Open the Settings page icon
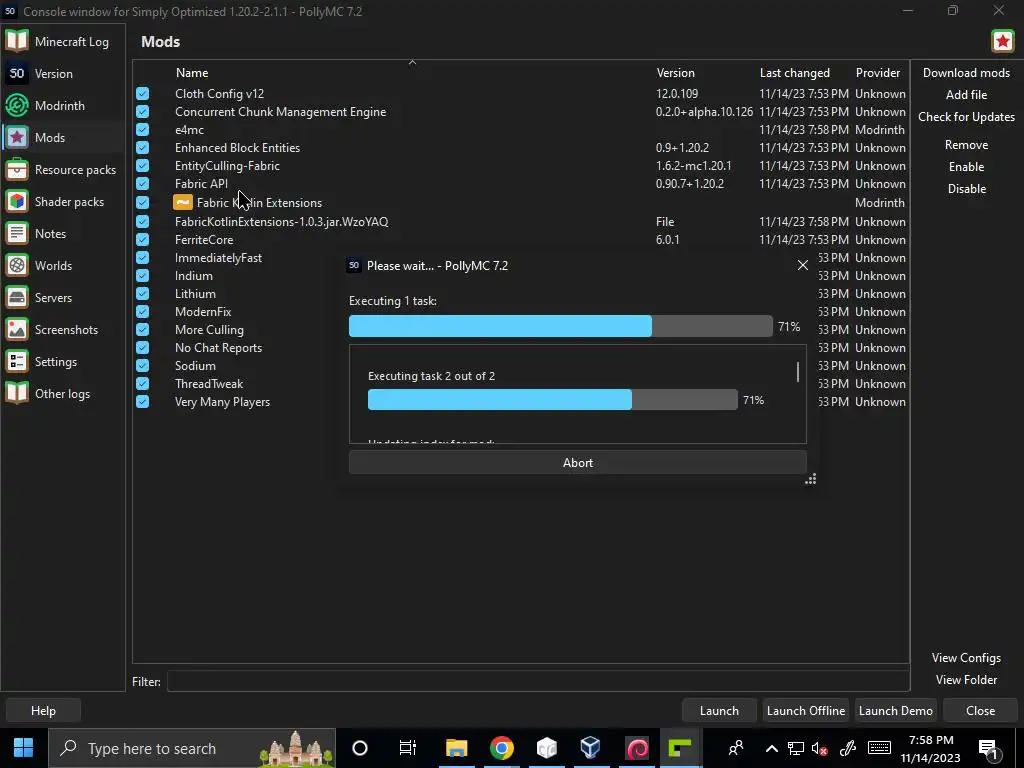The width and height of the screenshot is (1024, 768). click(17, 361)
